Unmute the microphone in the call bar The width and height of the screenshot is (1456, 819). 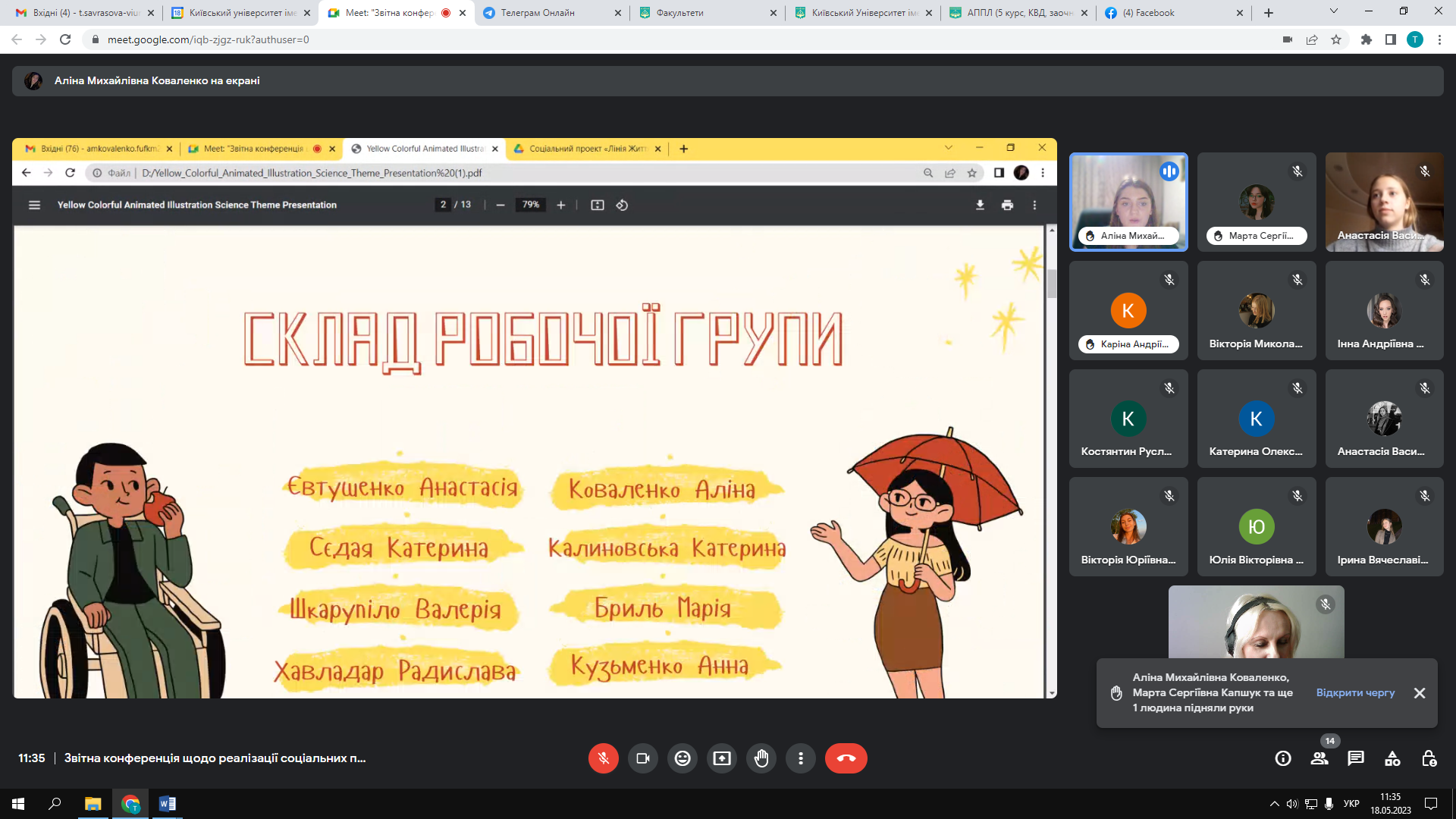pos(604,758)
